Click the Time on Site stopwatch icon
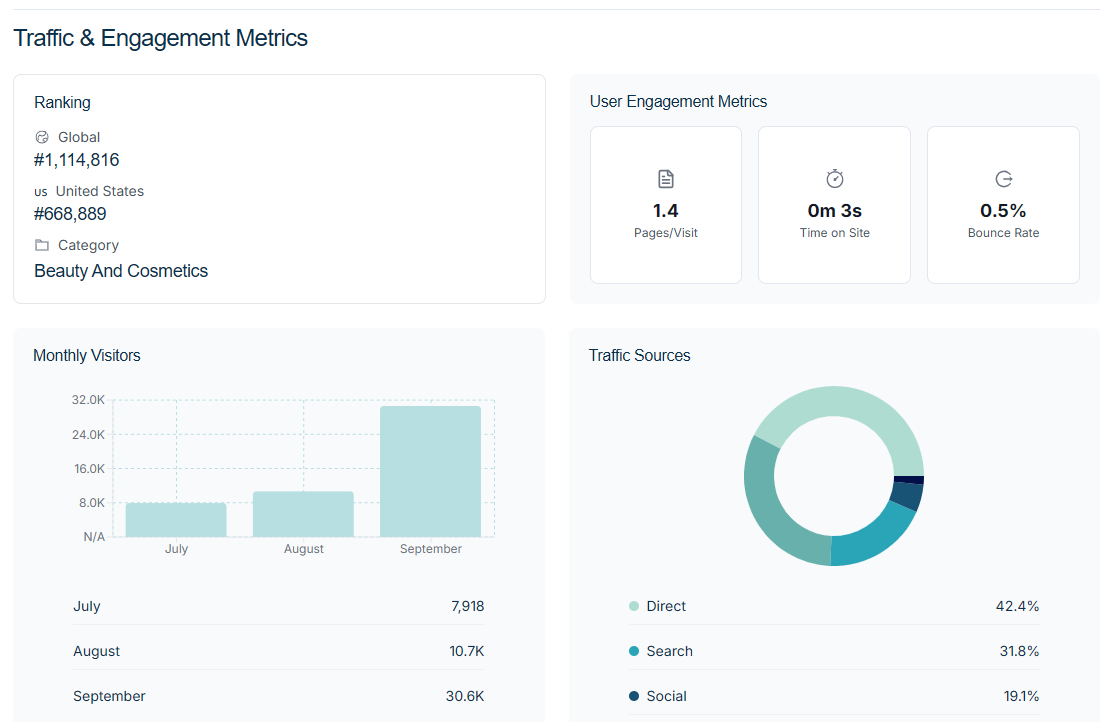The width and height of the screenshot is (1112, 722). coord(835,179)
